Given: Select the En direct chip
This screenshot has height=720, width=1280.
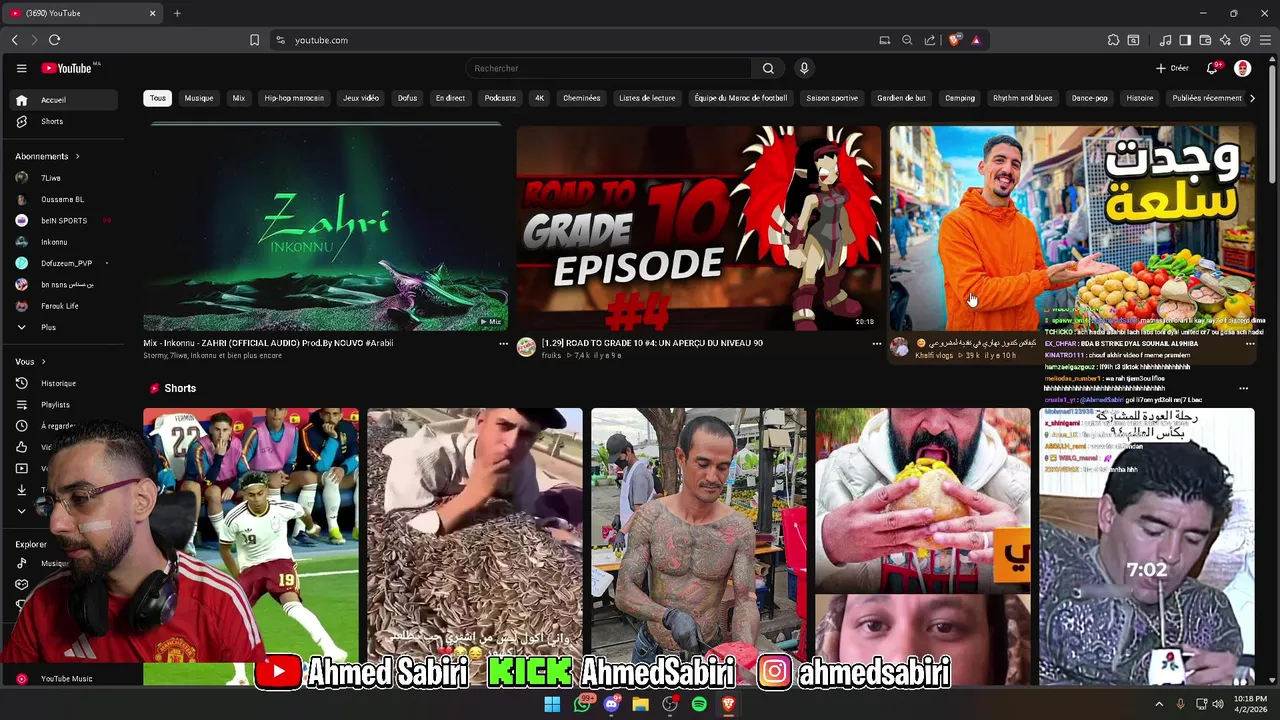Looking at the screenshot, I should click(450, 98).
